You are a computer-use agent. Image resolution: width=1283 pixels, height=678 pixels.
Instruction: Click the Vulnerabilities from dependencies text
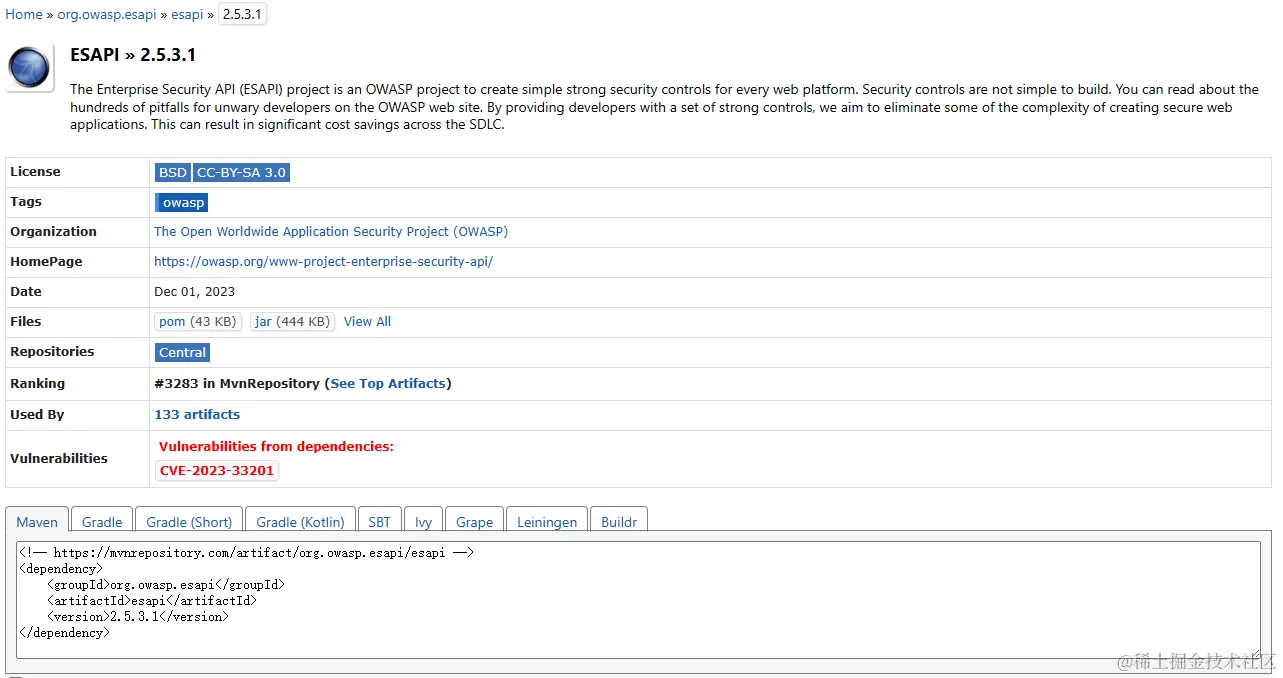coord(276,446)
